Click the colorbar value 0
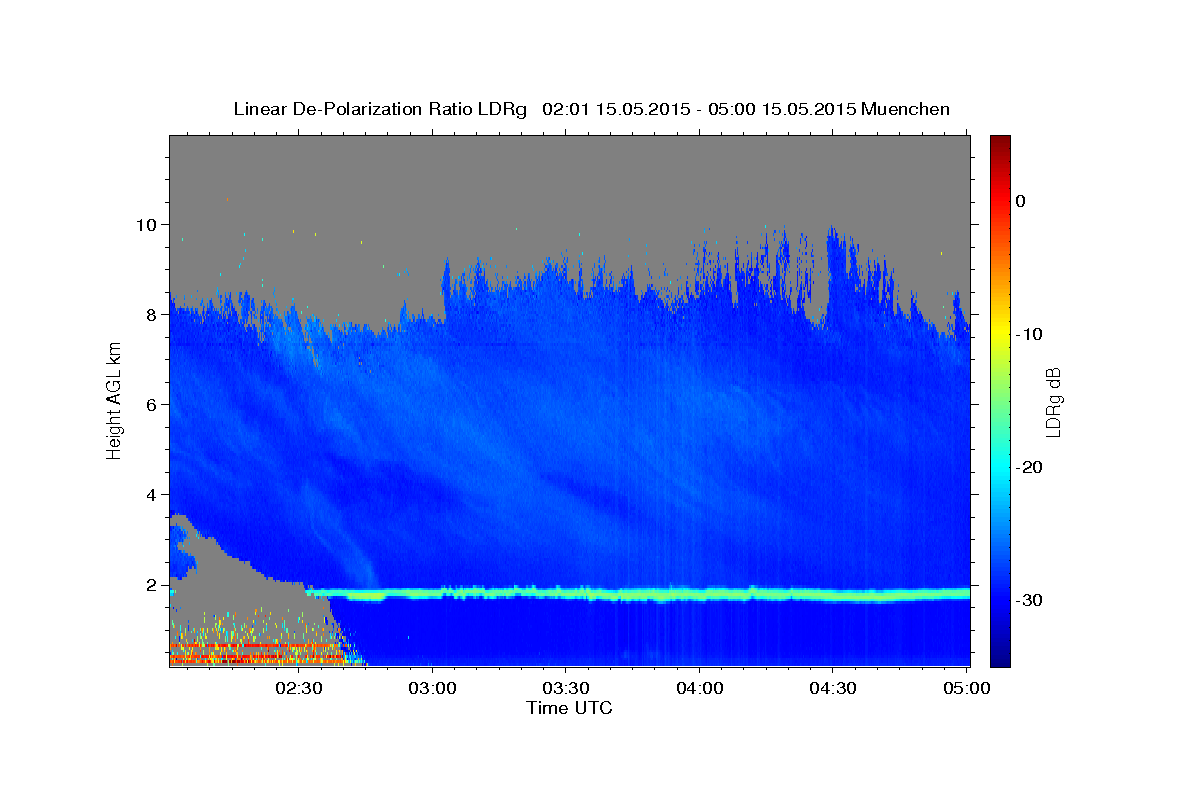Image resolution: width=1200 pixels, height=800 pixels. pyautogui.click(x=1021, y=201)
